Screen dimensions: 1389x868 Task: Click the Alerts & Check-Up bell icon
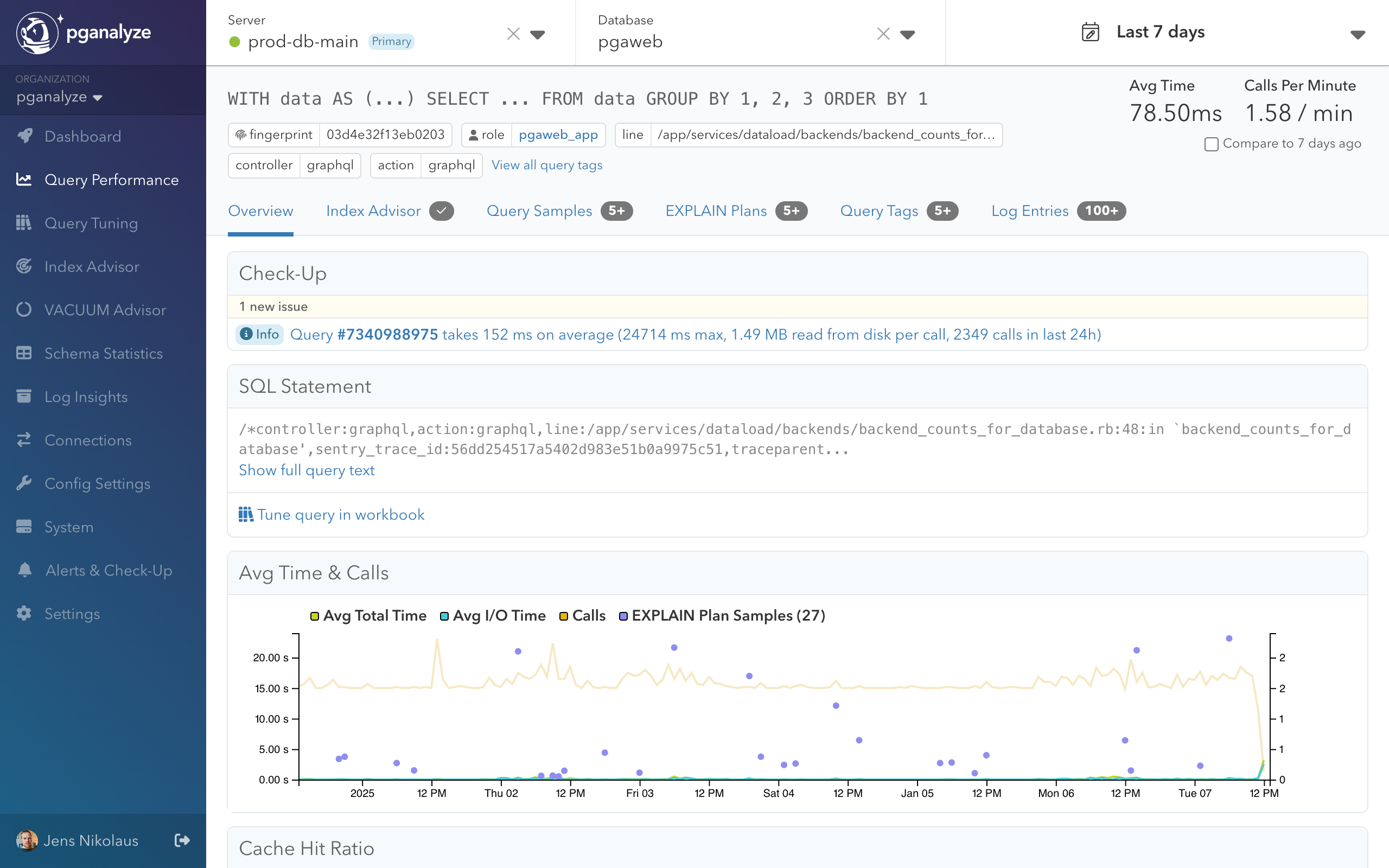click(24, 570)
